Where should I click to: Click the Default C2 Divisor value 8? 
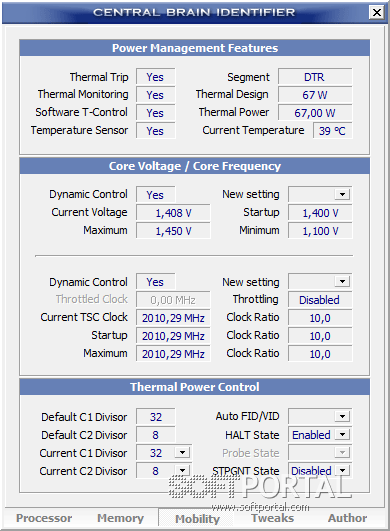[x=155, y=434]
